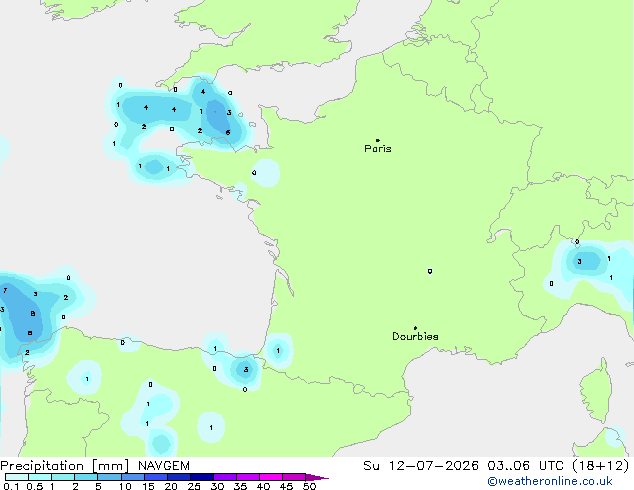Click the Dourbies city label
This screenshot has height=490, width=634.
(415, 336)
